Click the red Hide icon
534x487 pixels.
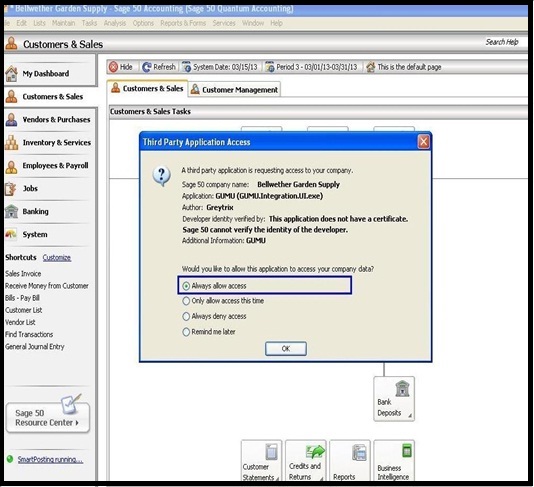click(113, 67)
